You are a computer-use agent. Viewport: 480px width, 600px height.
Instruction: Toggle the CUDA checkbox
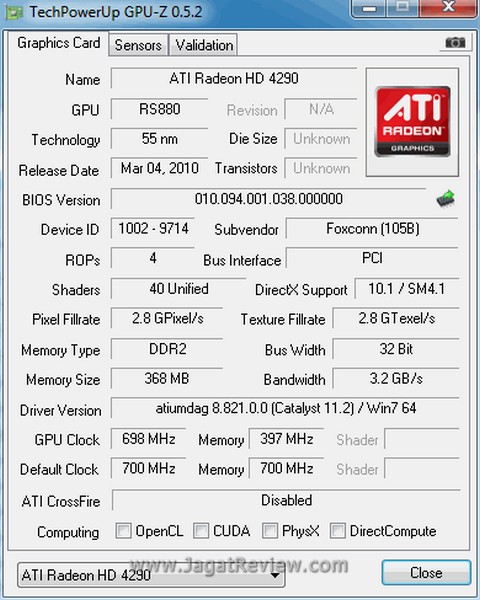click(x=201, y=531)
